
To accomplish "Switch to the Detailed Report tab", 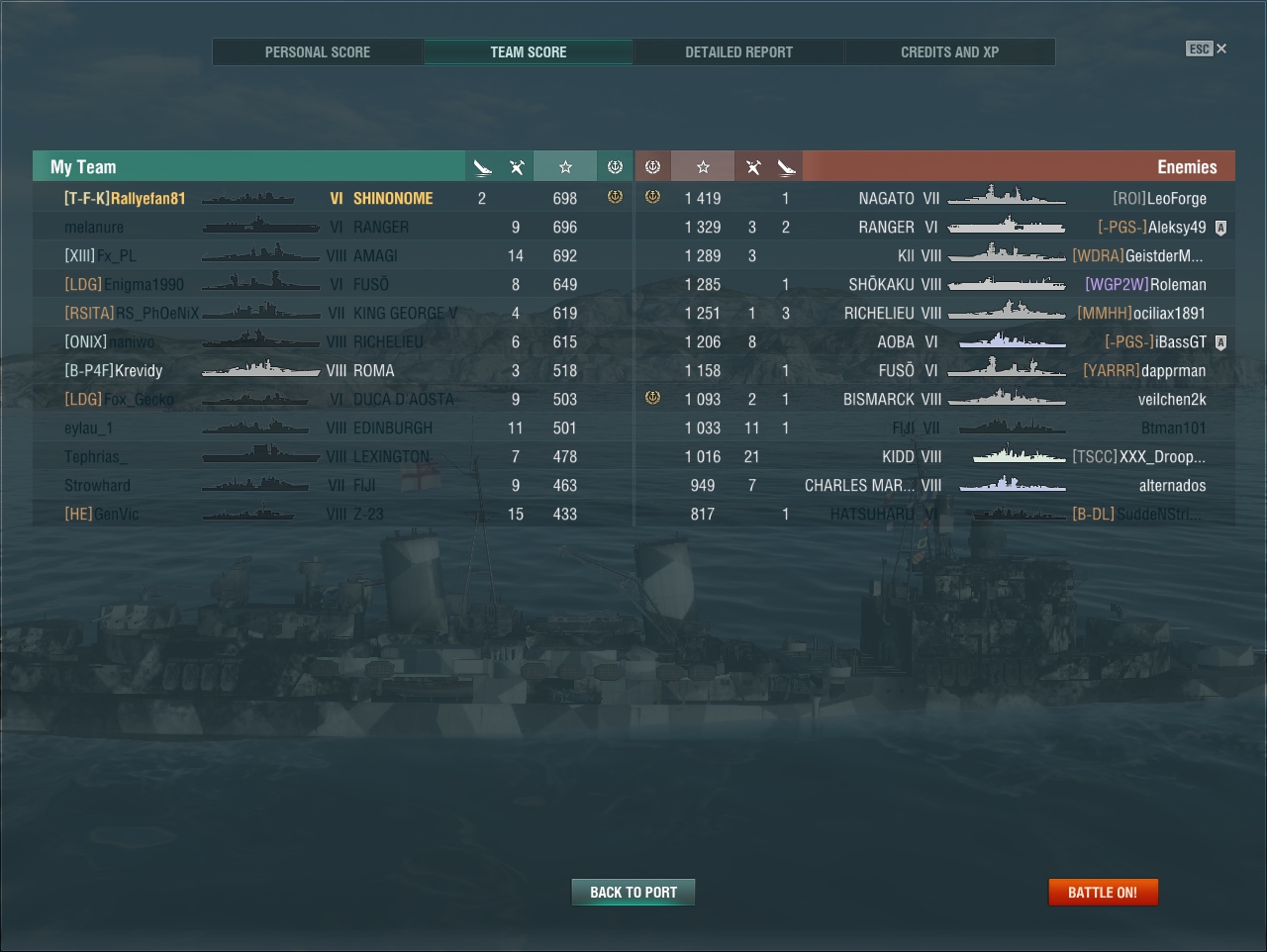I will click(x=739, y=51).
